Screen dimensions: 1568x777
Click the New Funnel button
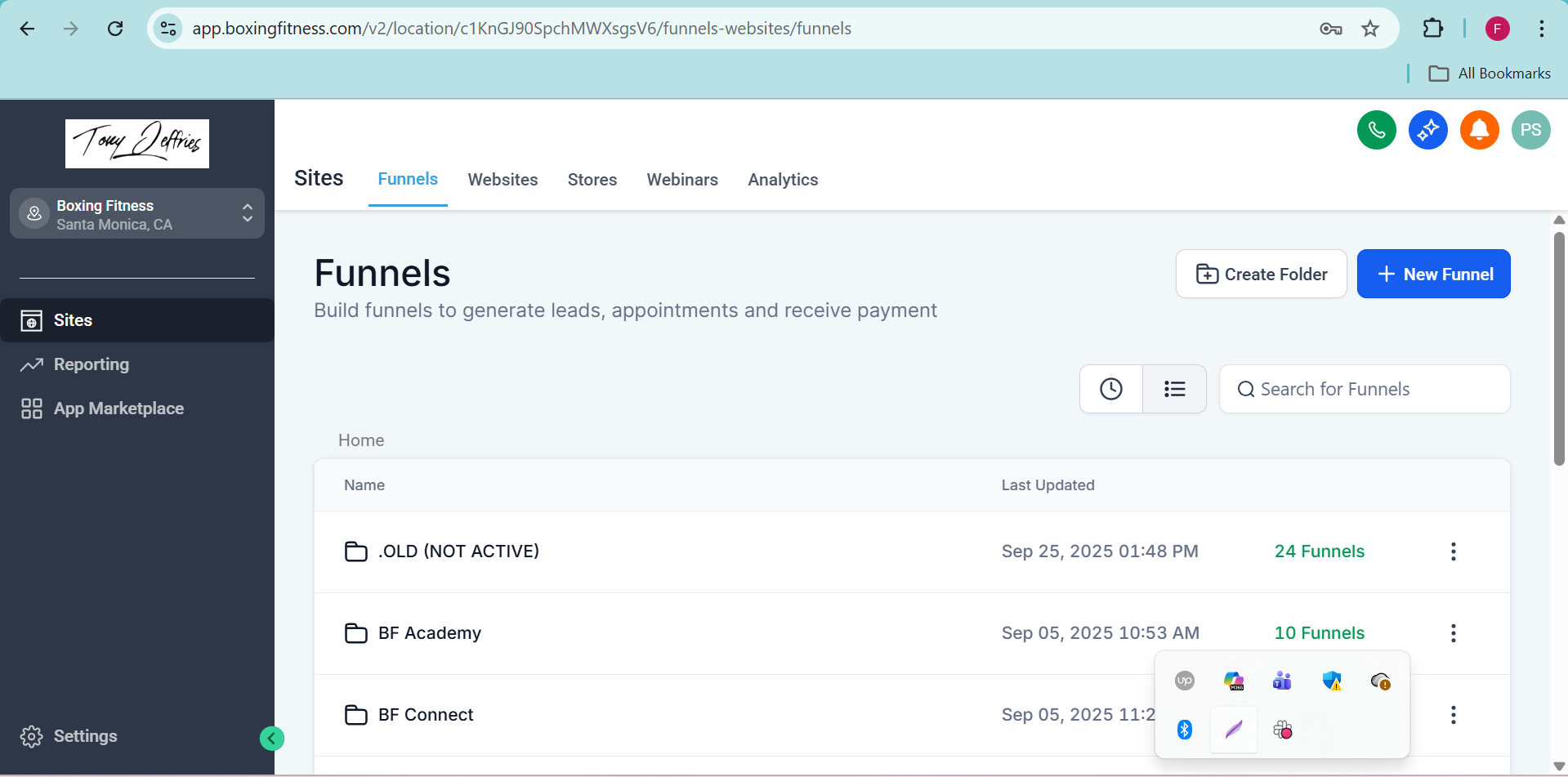click(1433, 275)
